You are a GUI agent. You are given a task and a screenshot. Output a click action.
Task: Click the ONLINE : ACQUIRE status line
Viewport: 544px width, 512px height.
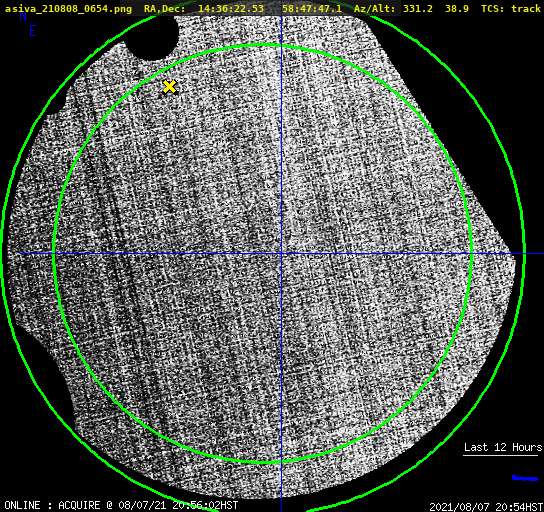pos(121,505)
